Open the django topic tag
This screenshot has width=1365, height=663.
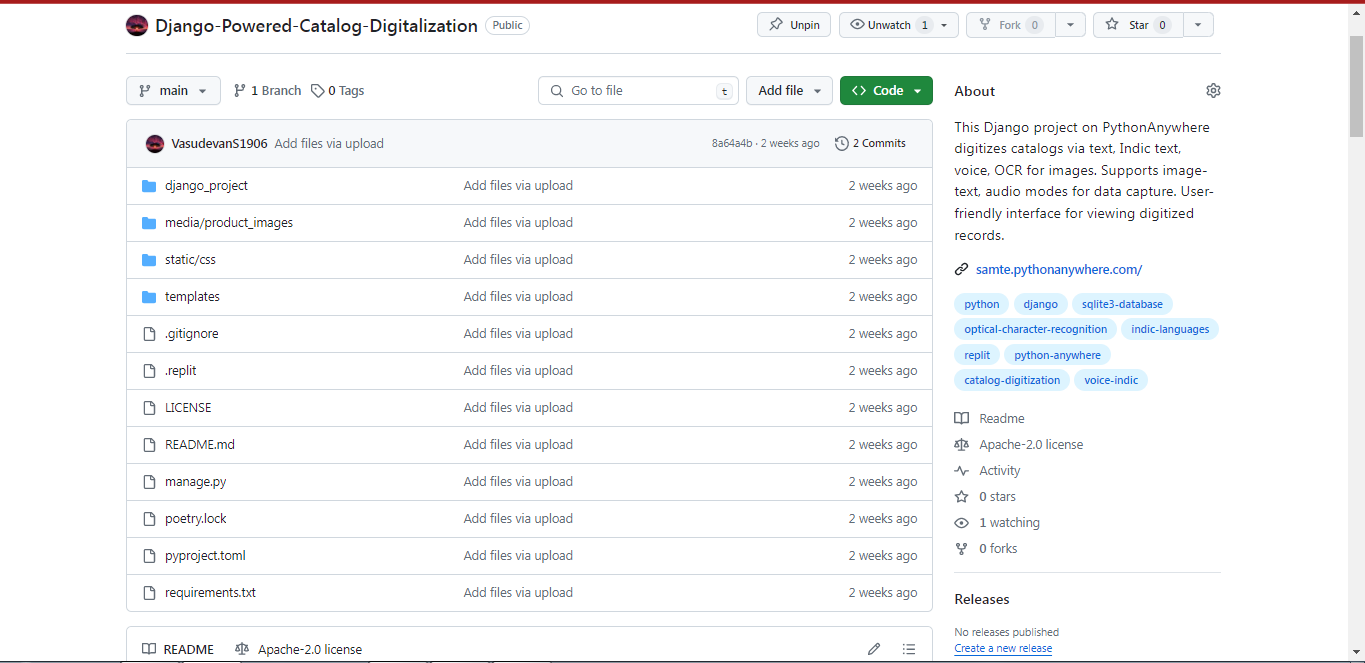1041,304
